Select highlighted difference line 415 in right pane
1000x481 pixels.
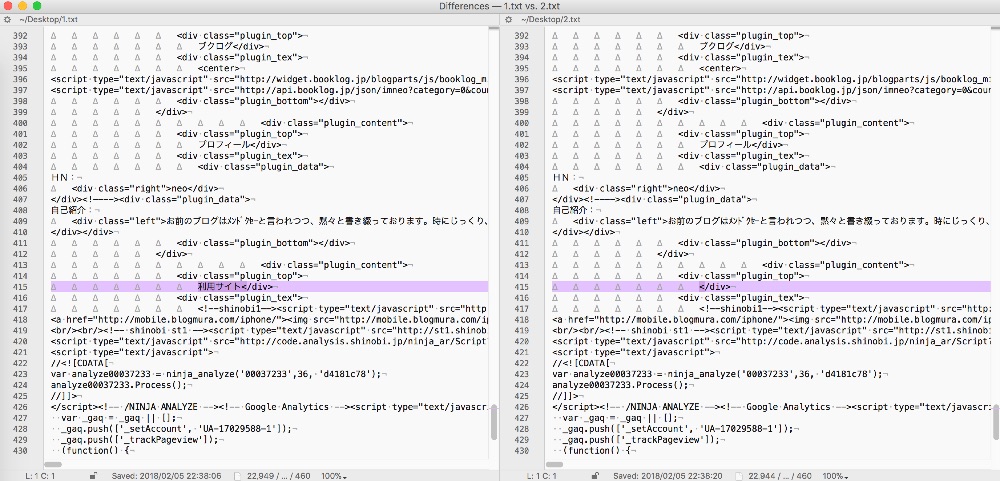[771, 286]
